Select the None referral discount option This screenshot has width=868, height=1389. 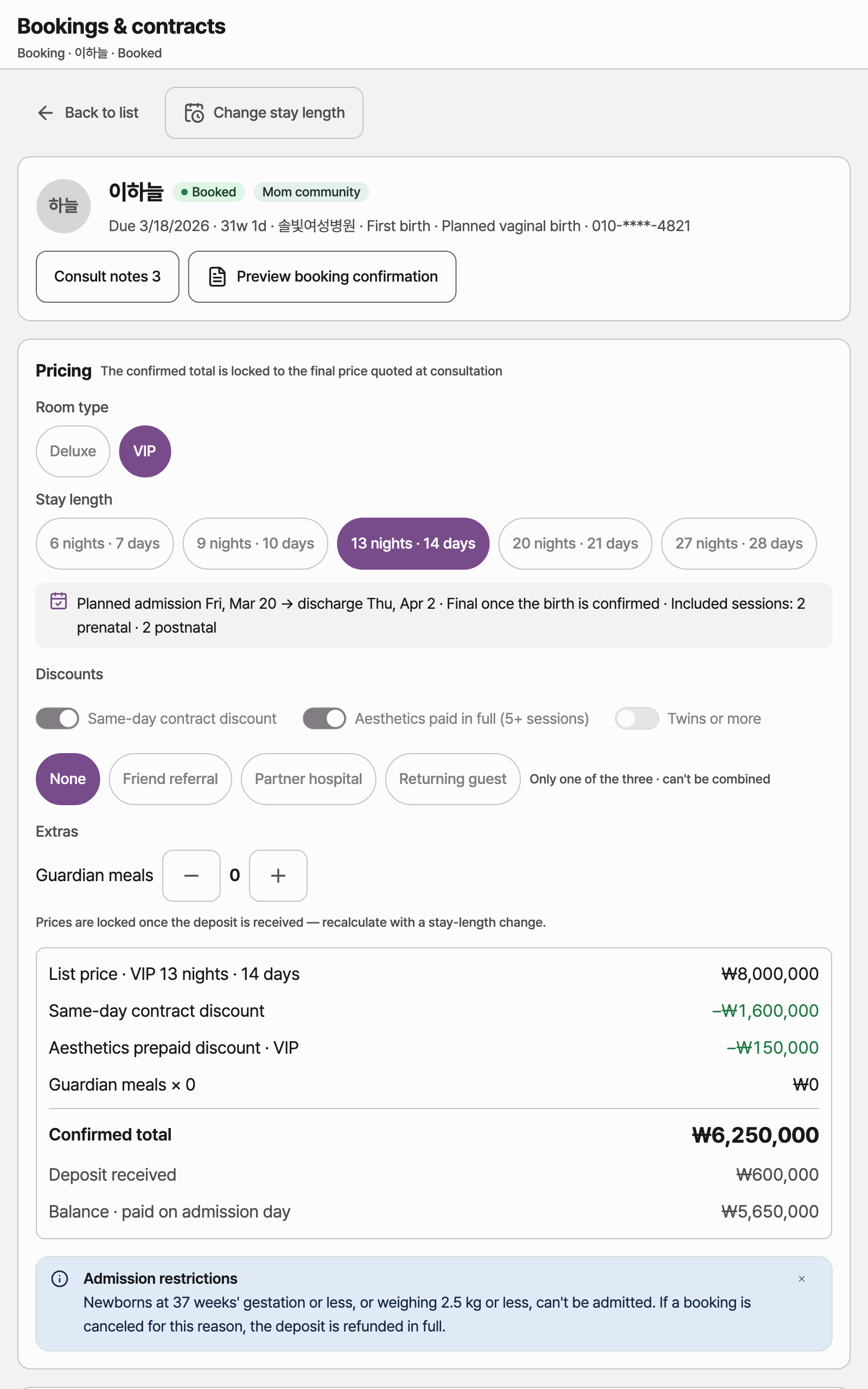pos(68,779)
